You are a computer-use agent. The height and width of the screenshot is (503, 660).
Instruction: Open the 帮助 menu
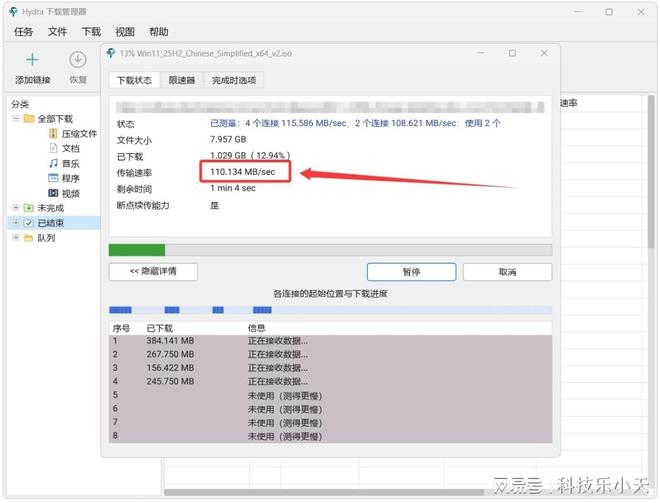click(x=159, y=32)
